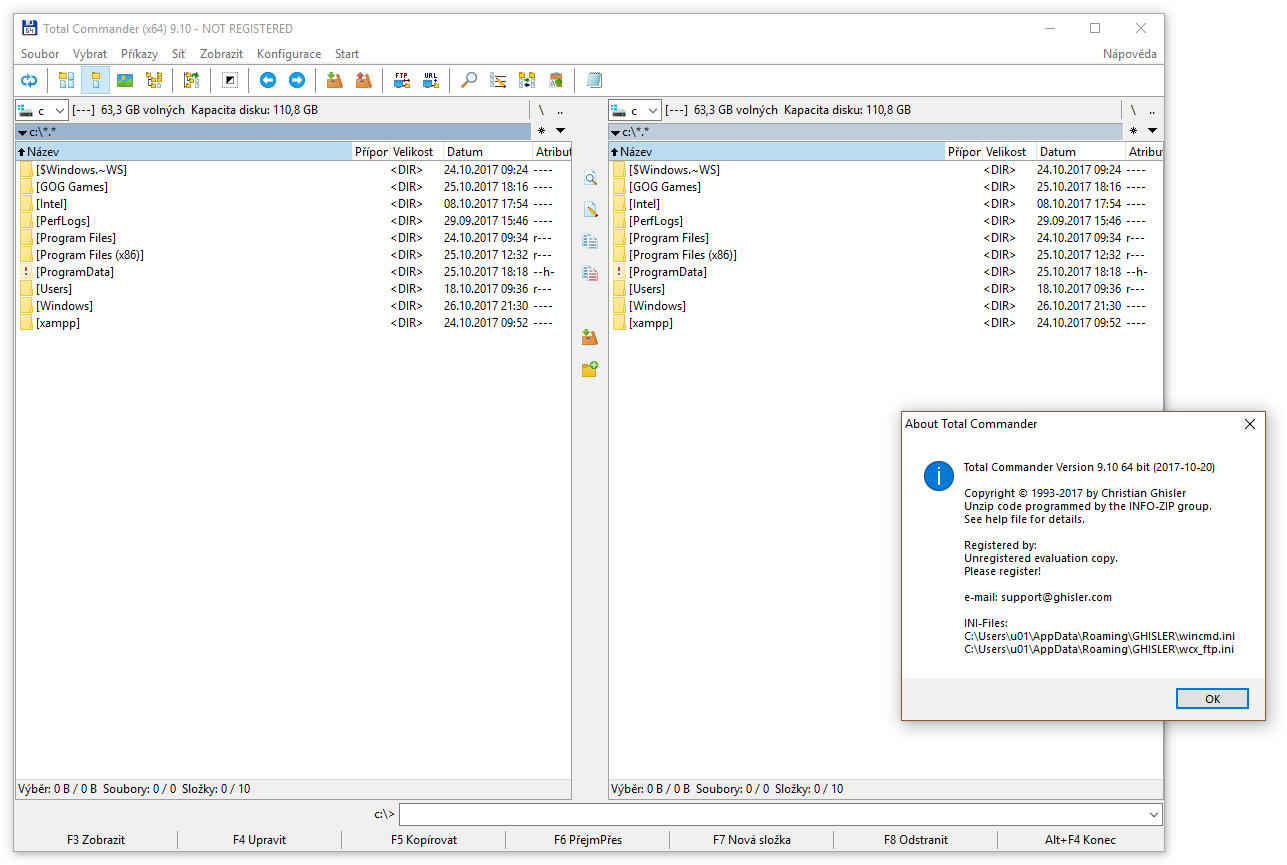Sort the left panel by Velikost column header

(x=416, y=152)
